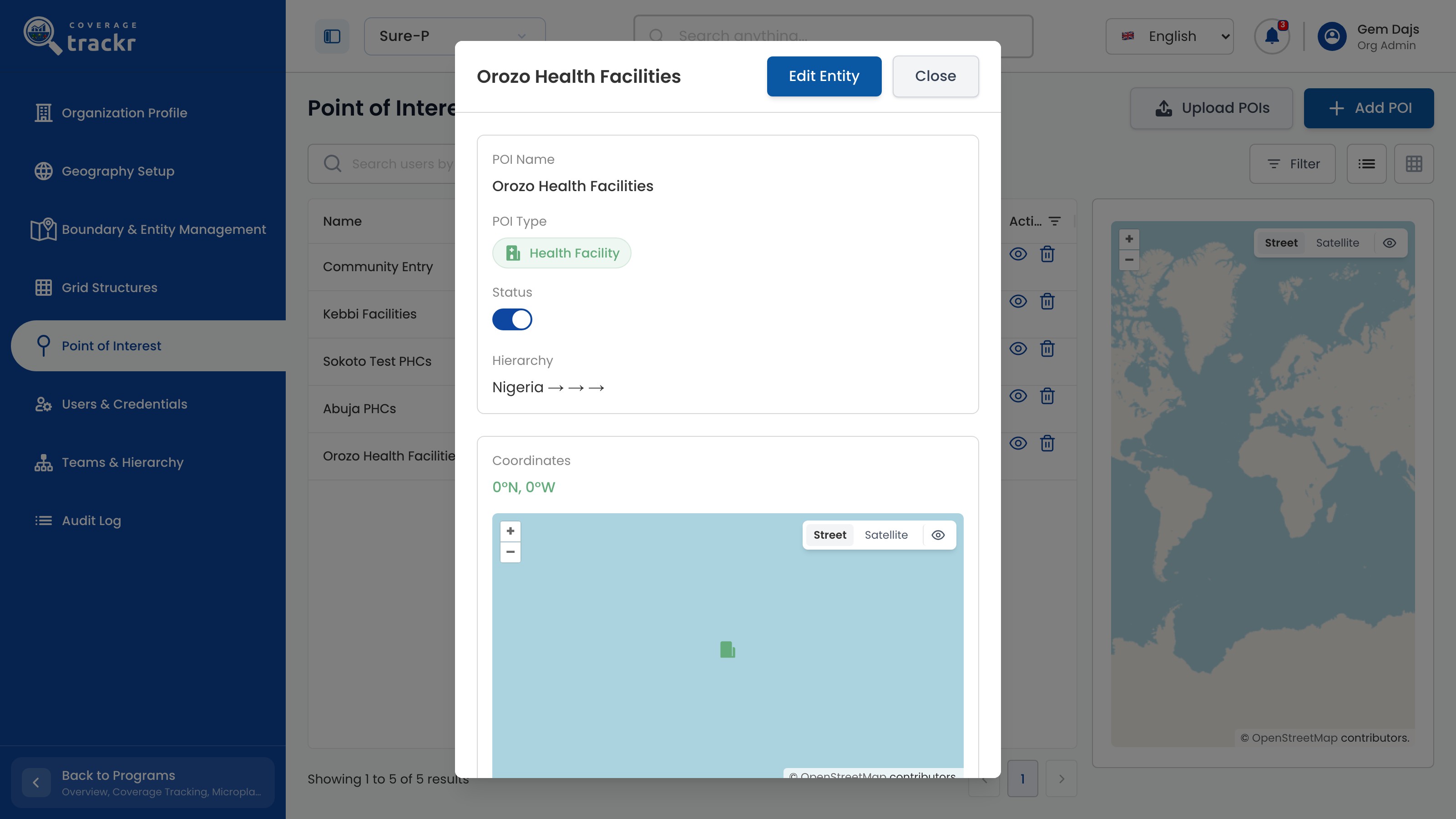The width and height of the screenshot is (1456, 819).
Task: Click the Health Facility type badge
Action: (561, 253)
